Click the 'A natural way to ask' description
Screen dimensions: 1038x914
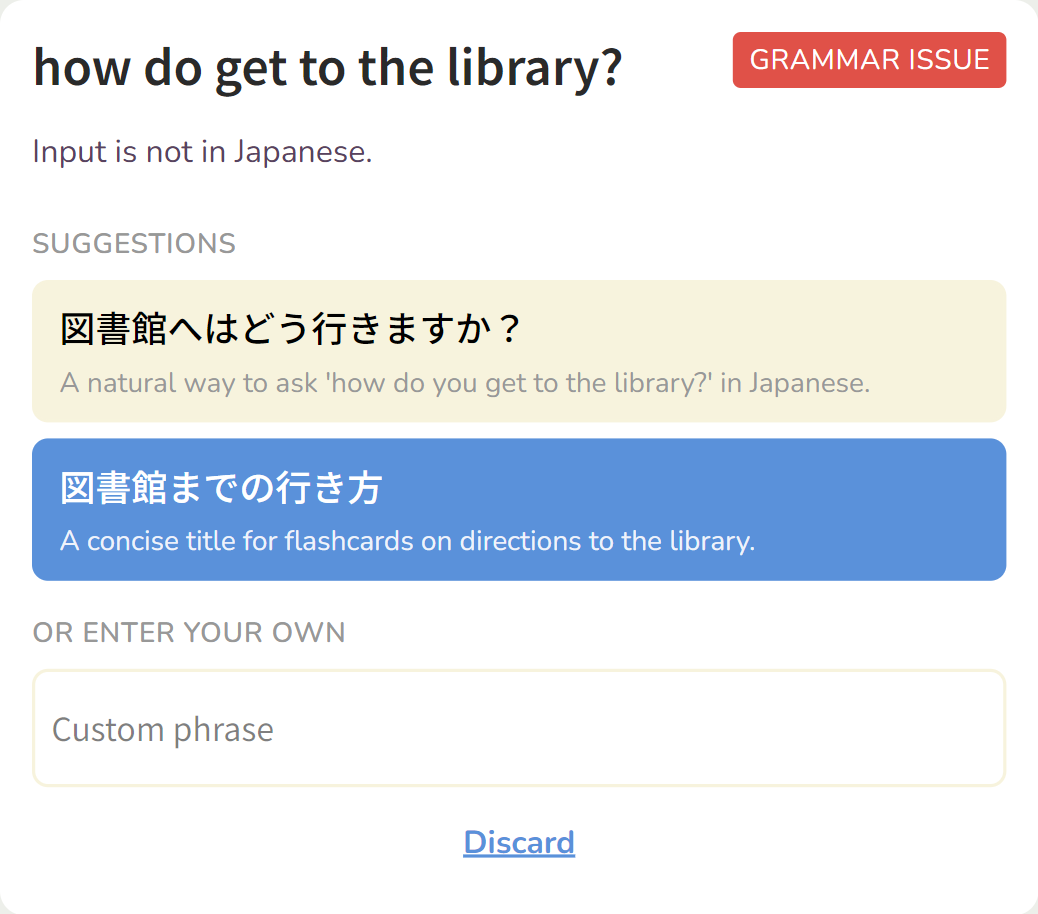coord(465,383)
